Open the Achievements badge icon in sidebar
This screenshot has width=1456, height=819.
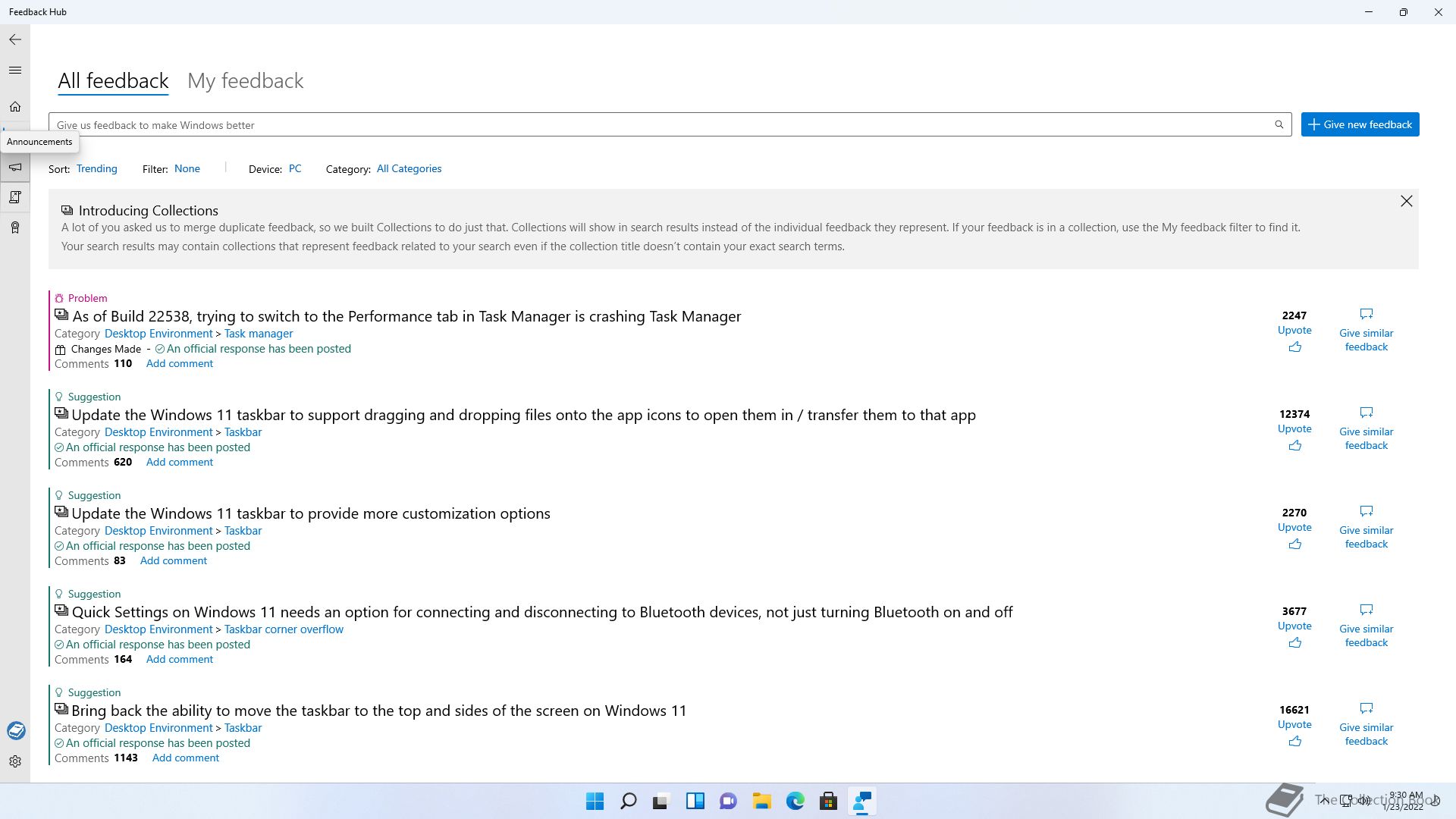click(15, 227)
